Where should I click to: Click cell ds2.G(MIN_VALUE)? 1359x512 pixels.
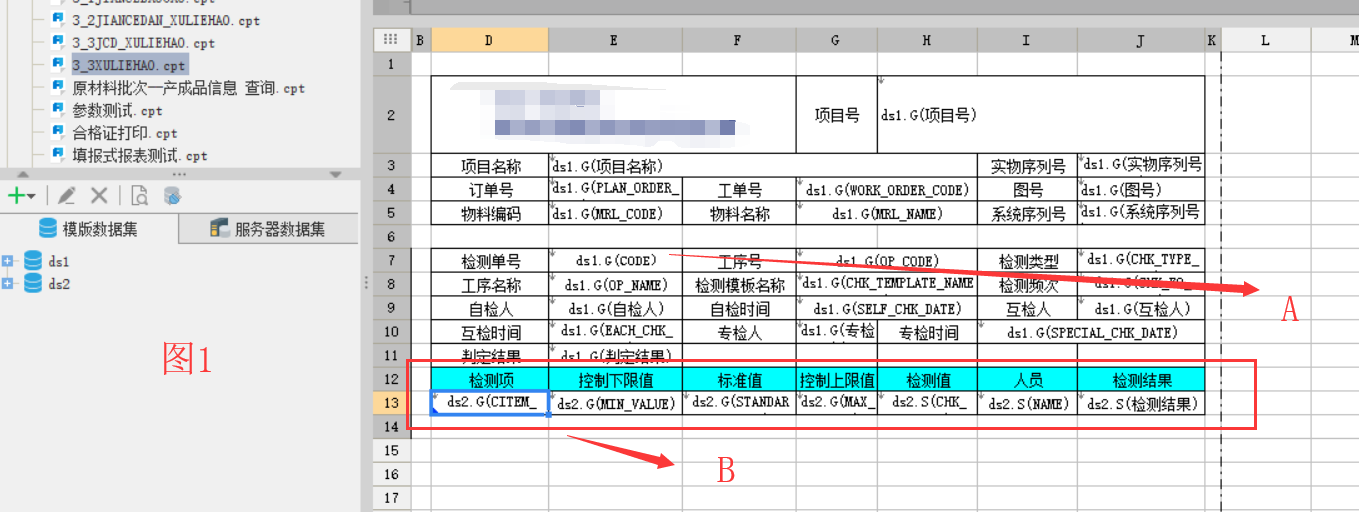click(615, 403)
